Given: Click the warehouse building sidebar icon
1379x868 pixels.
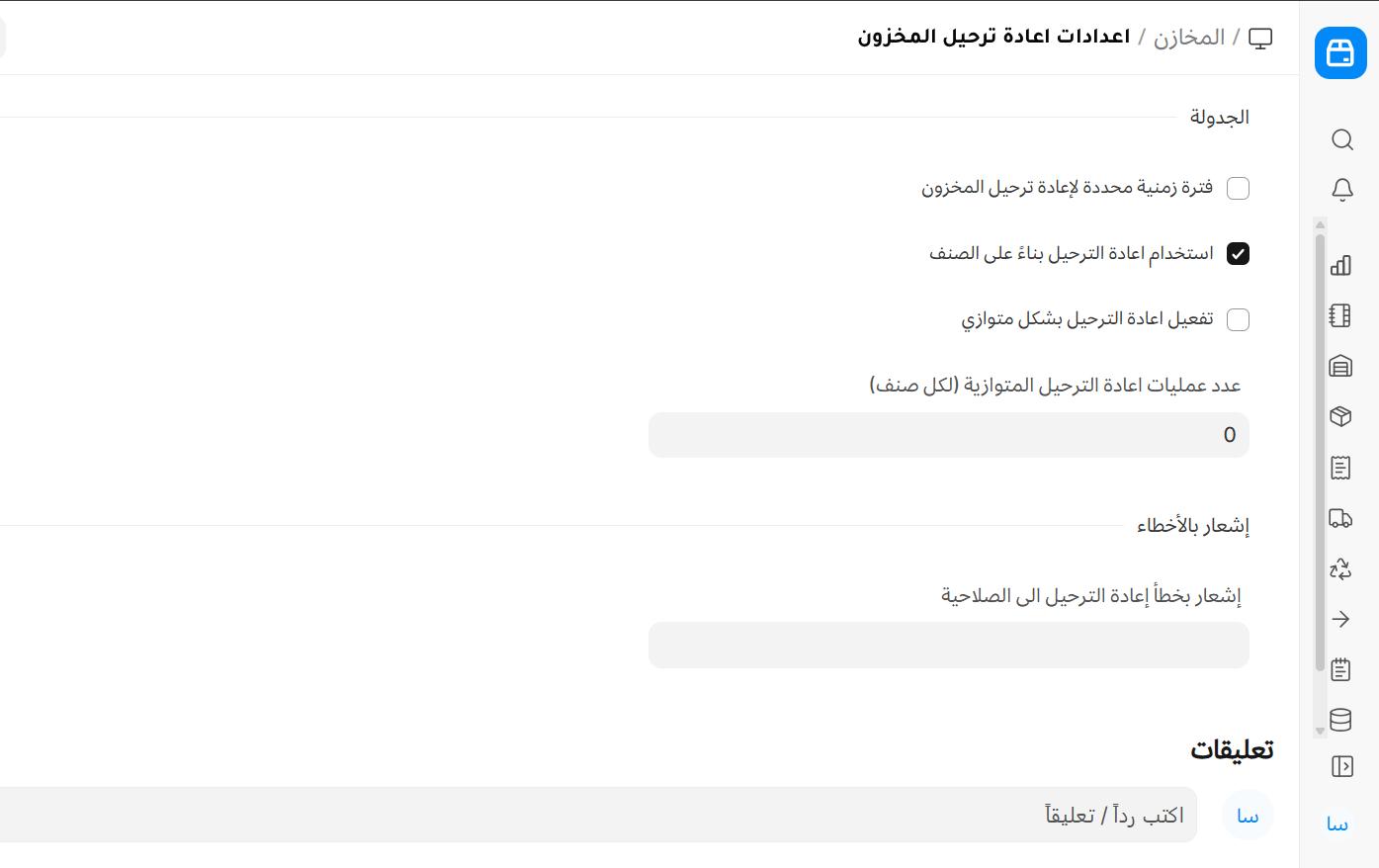Looking at the screenshot, I should (1340, 366).
